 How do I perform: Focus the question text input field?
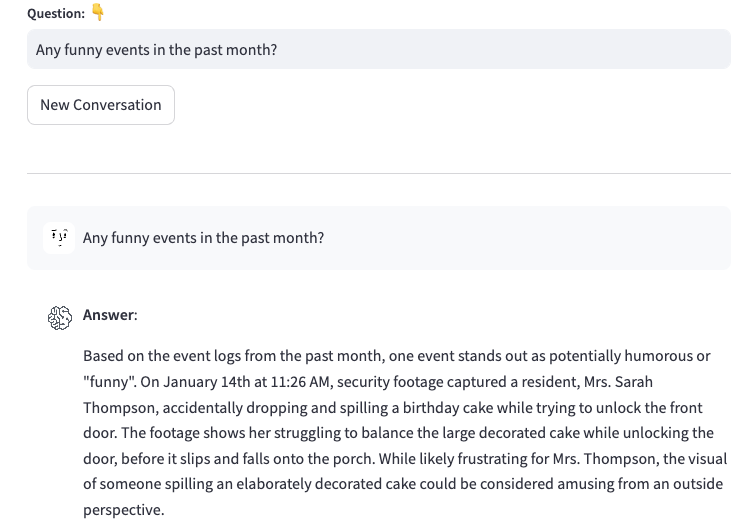378,49
